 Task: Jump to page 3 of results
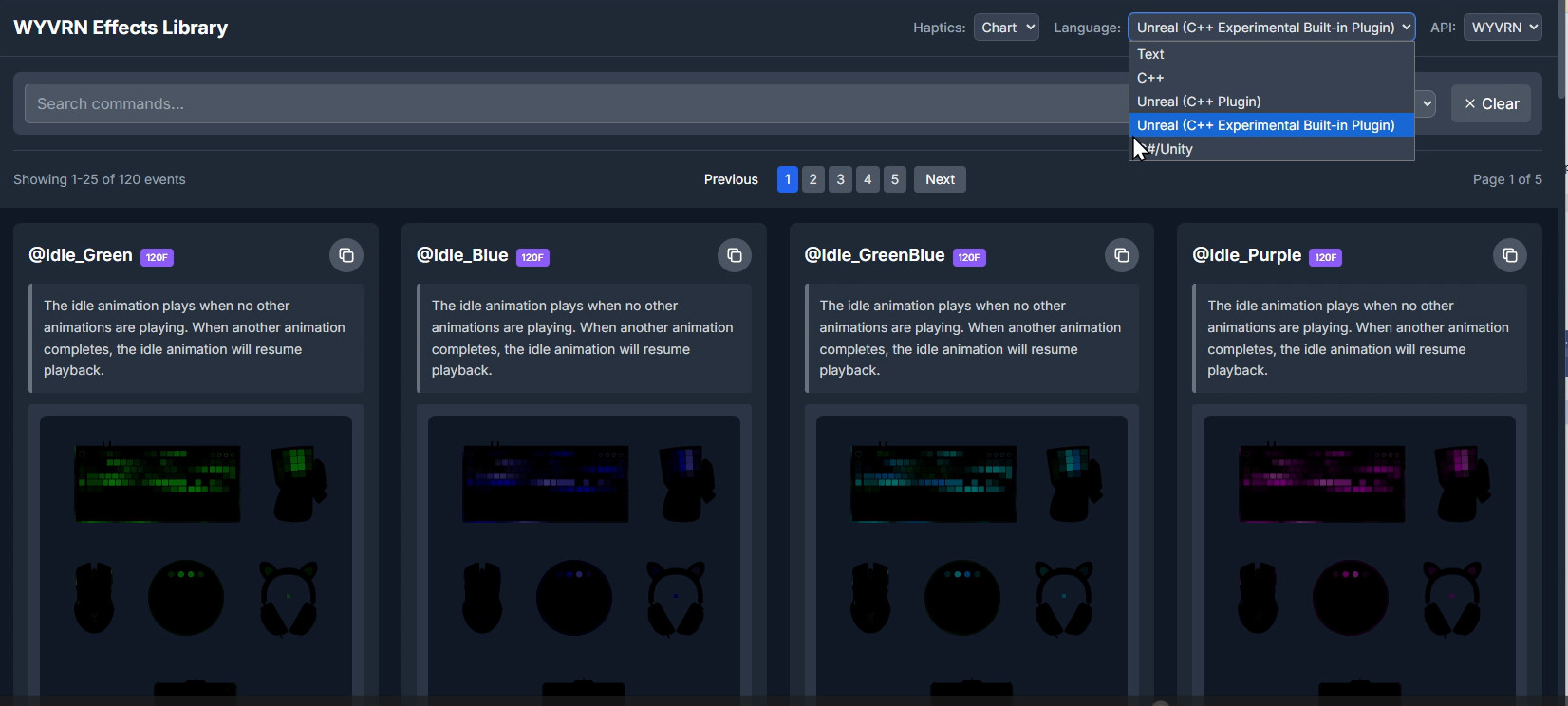840,179
